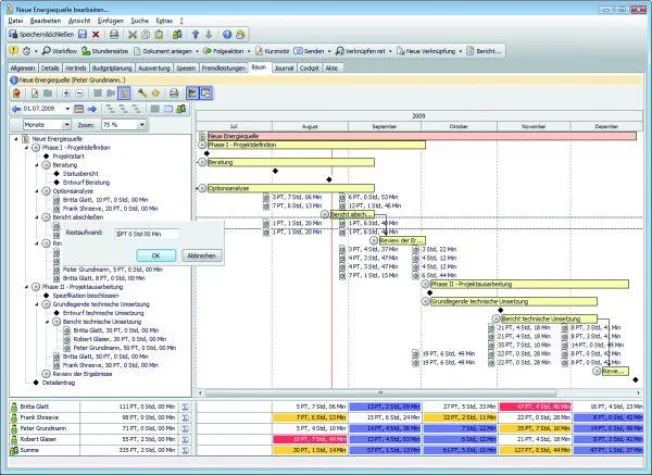This screenshot has width=652, height=475.
Task: Collapse the Phase II - Projektausarbeitung node
Action: coord(27,286)
